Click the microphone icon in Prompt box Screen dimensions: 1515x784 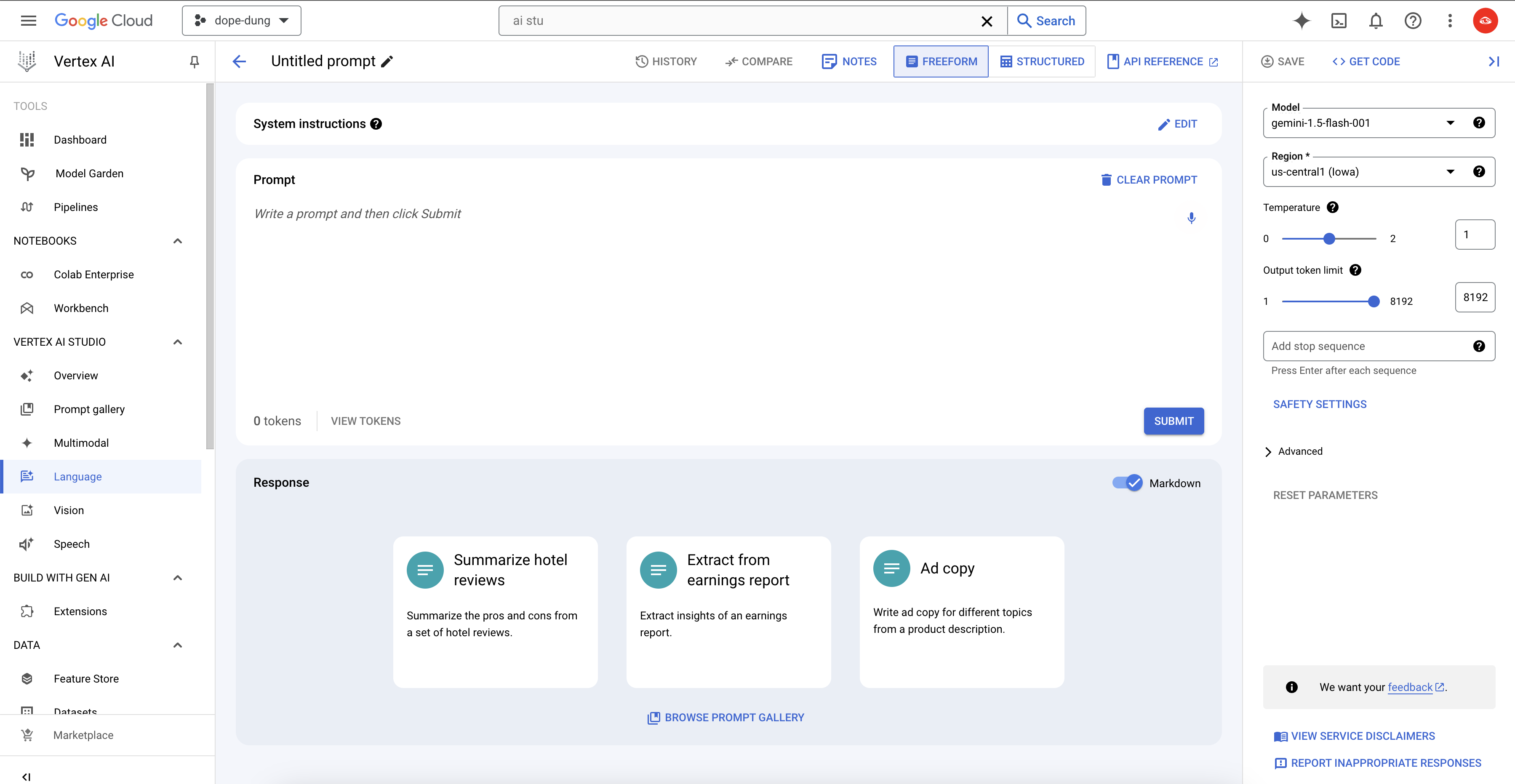point(1191,218)
